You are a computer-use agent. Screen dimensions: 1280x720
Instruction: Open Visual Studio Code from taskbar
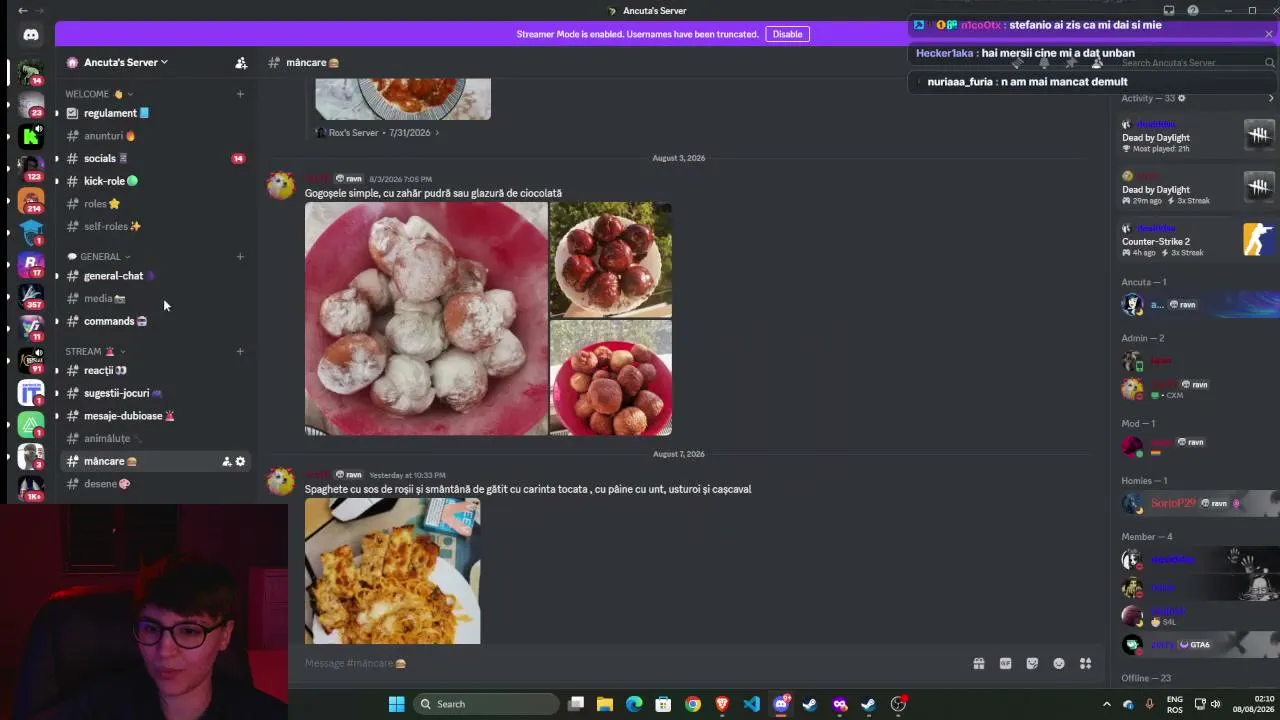coord(751,704)
